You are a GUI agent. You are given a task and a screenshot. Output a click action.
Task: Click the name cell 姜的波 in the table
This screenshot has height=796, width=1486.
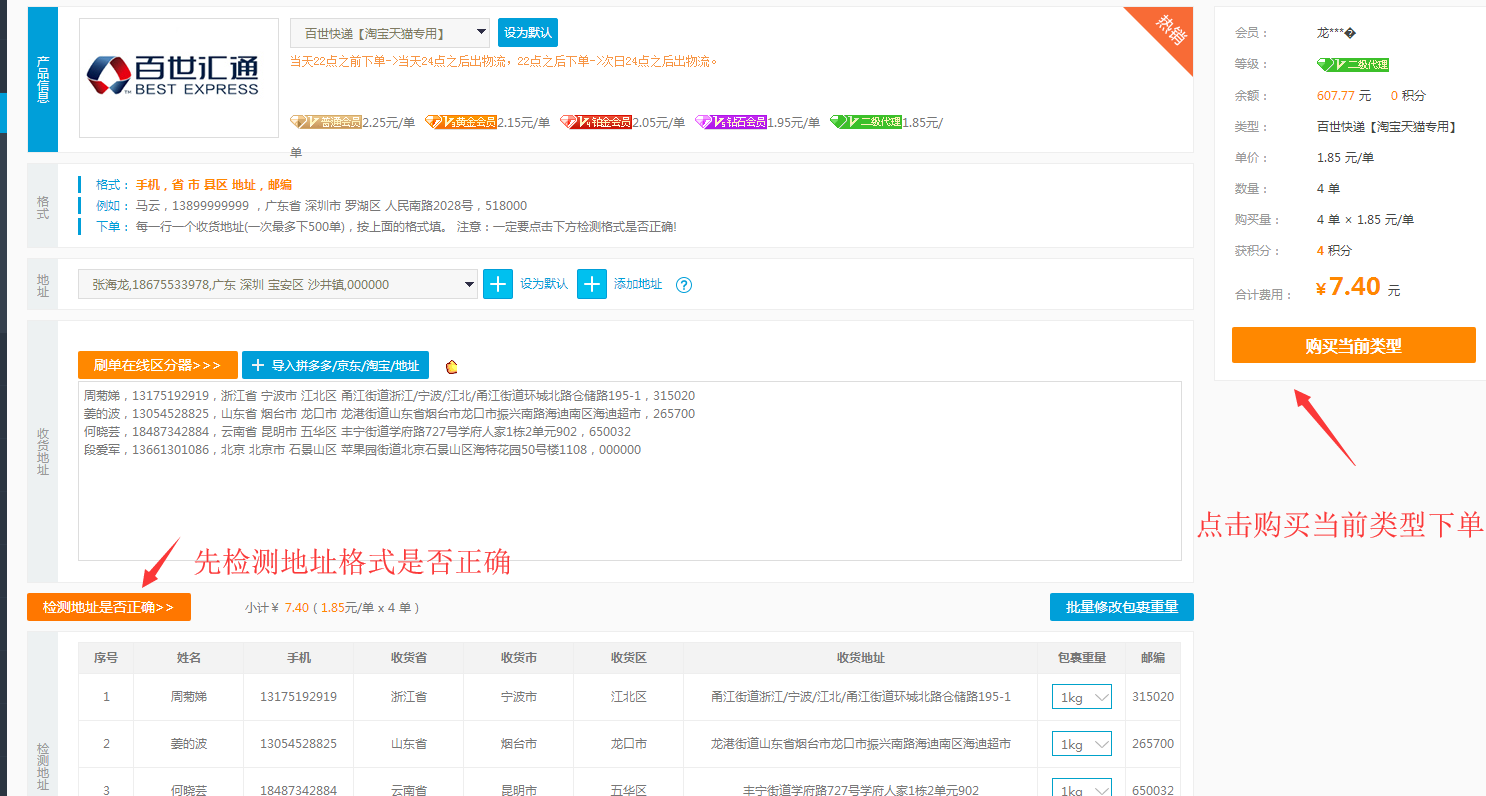pyautogui.click(x=189, y=744)
